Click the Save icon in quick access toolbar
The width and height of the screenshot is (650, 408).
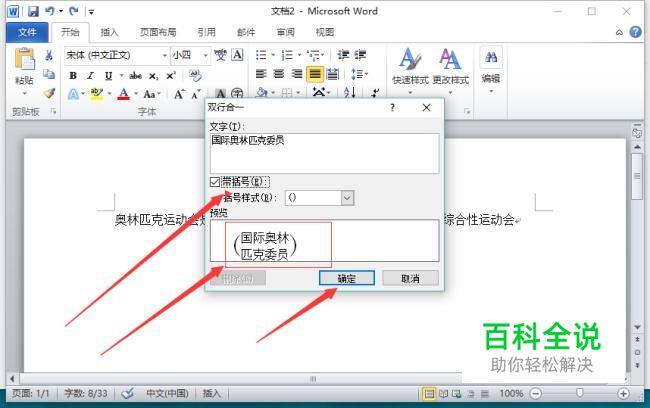(x=33, y=11)
